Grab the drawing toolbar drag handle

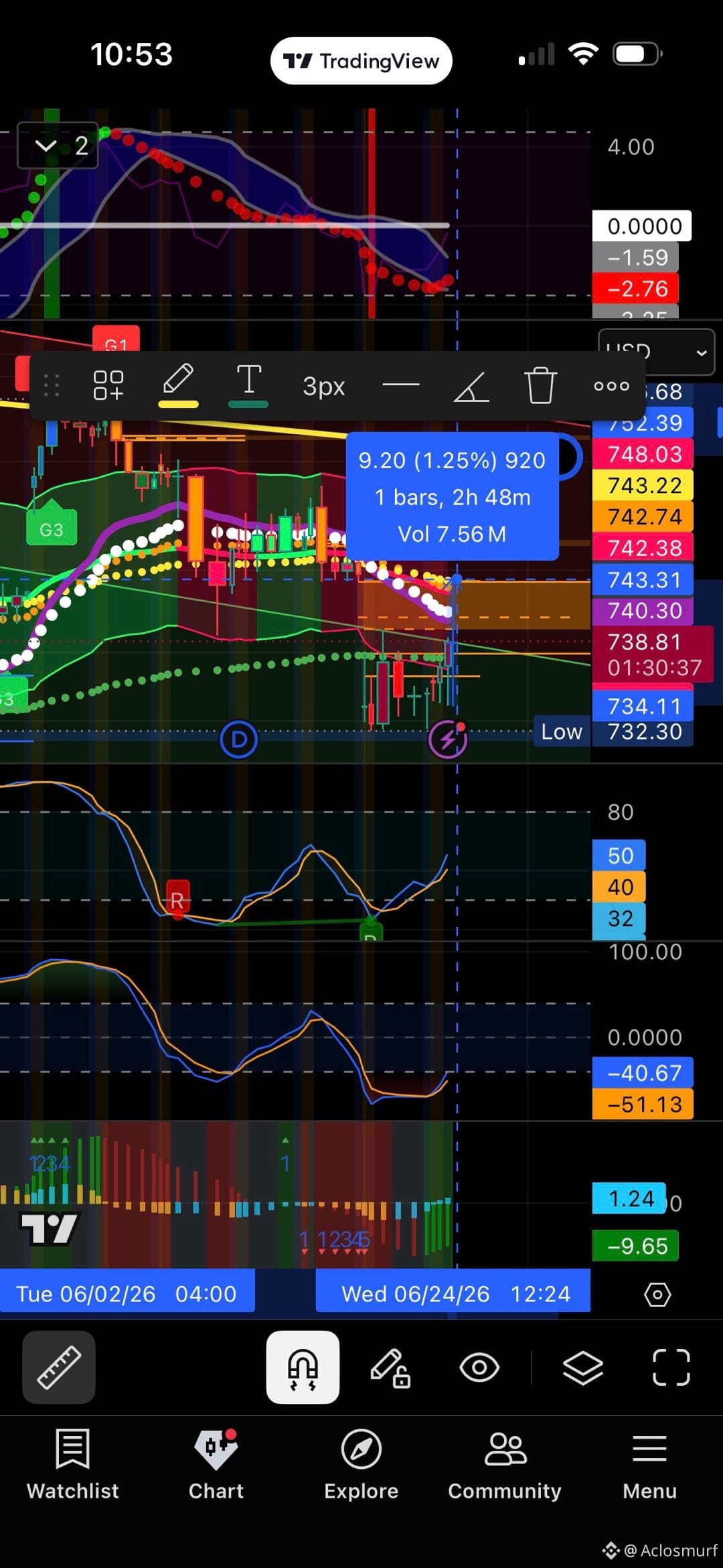tap(52, 386)
